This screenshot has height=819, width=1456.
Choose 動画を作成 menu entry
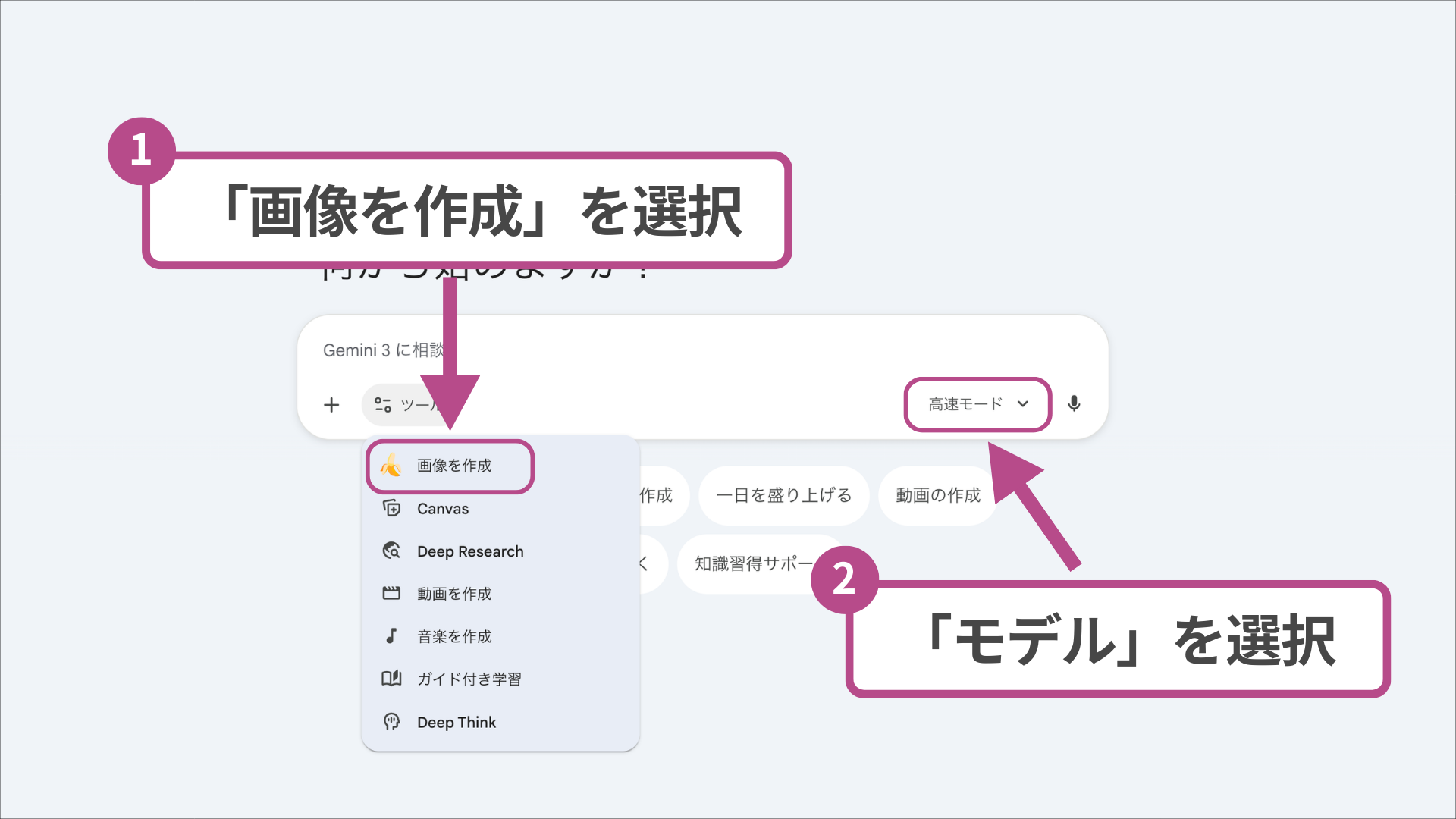(454, 594)
